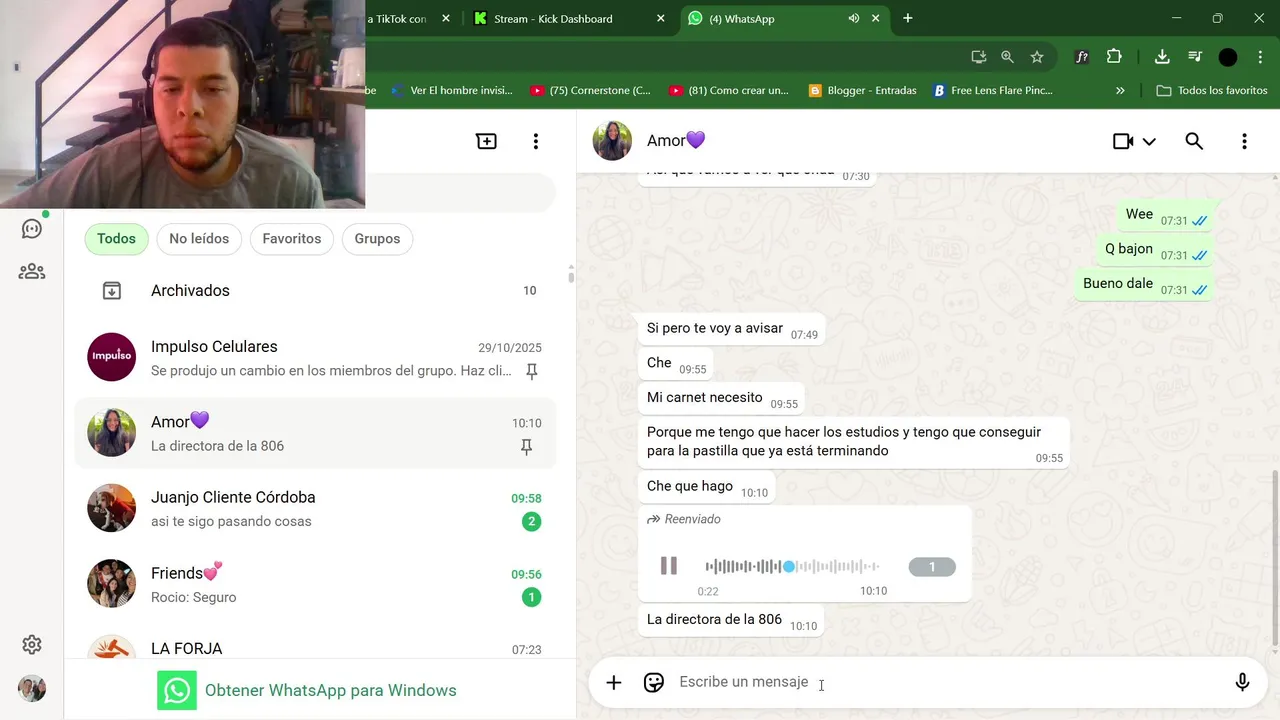Pause the forwarded voice message

point(669,566)
